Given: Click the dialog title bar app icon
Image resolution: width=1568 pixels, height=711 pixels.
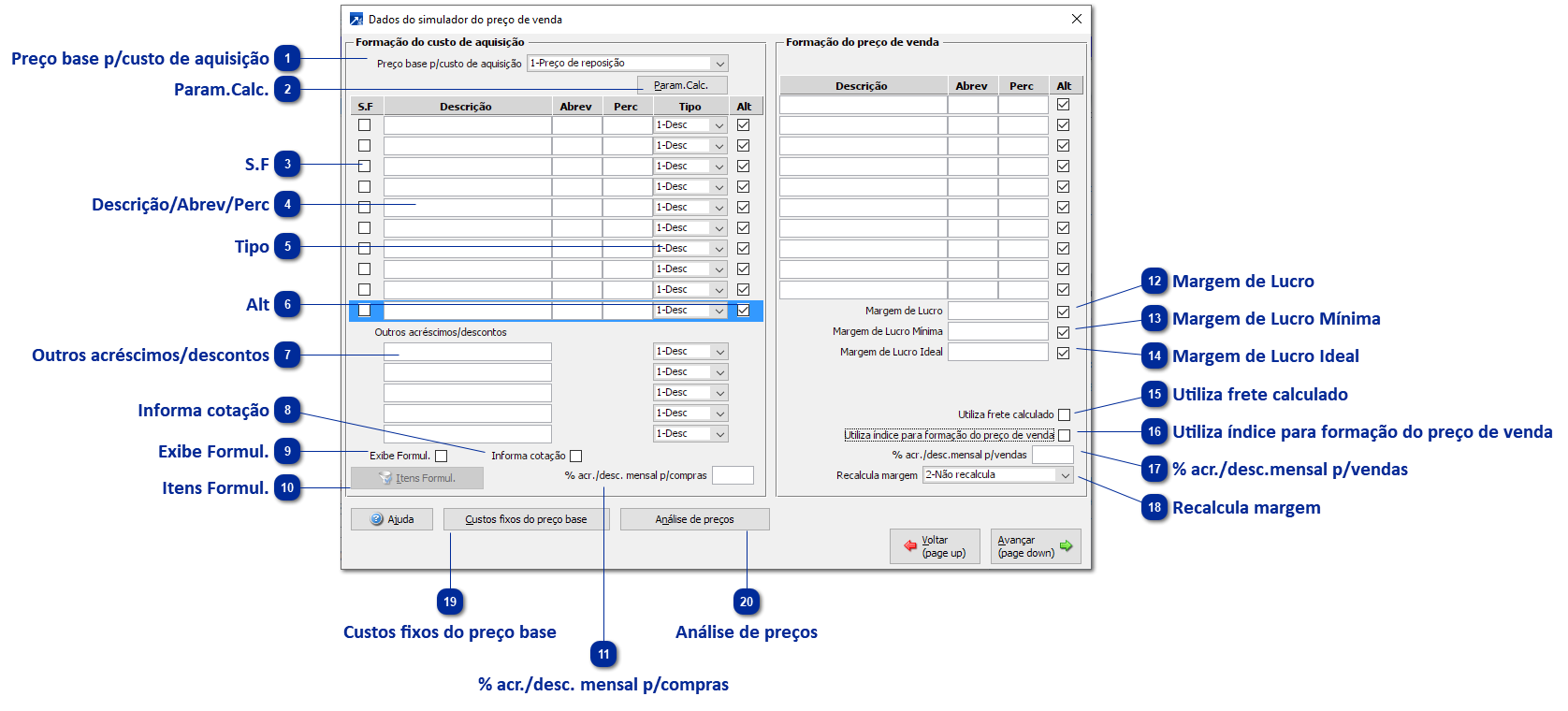Looking at the screenshot, I should click(x=356, y=19).
